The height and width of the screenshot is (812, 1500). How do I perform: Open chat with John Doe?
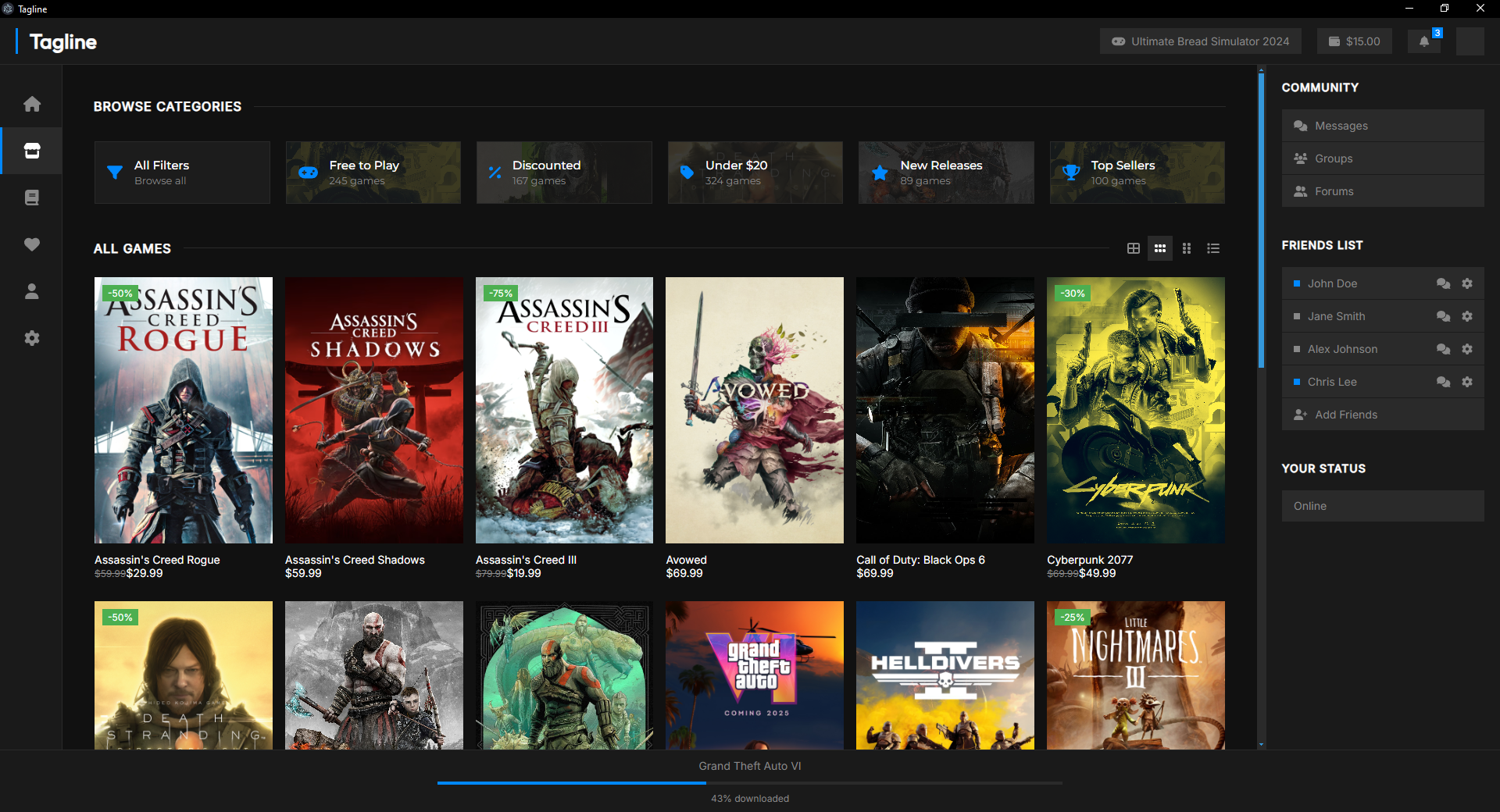(x=1443, y=283)
